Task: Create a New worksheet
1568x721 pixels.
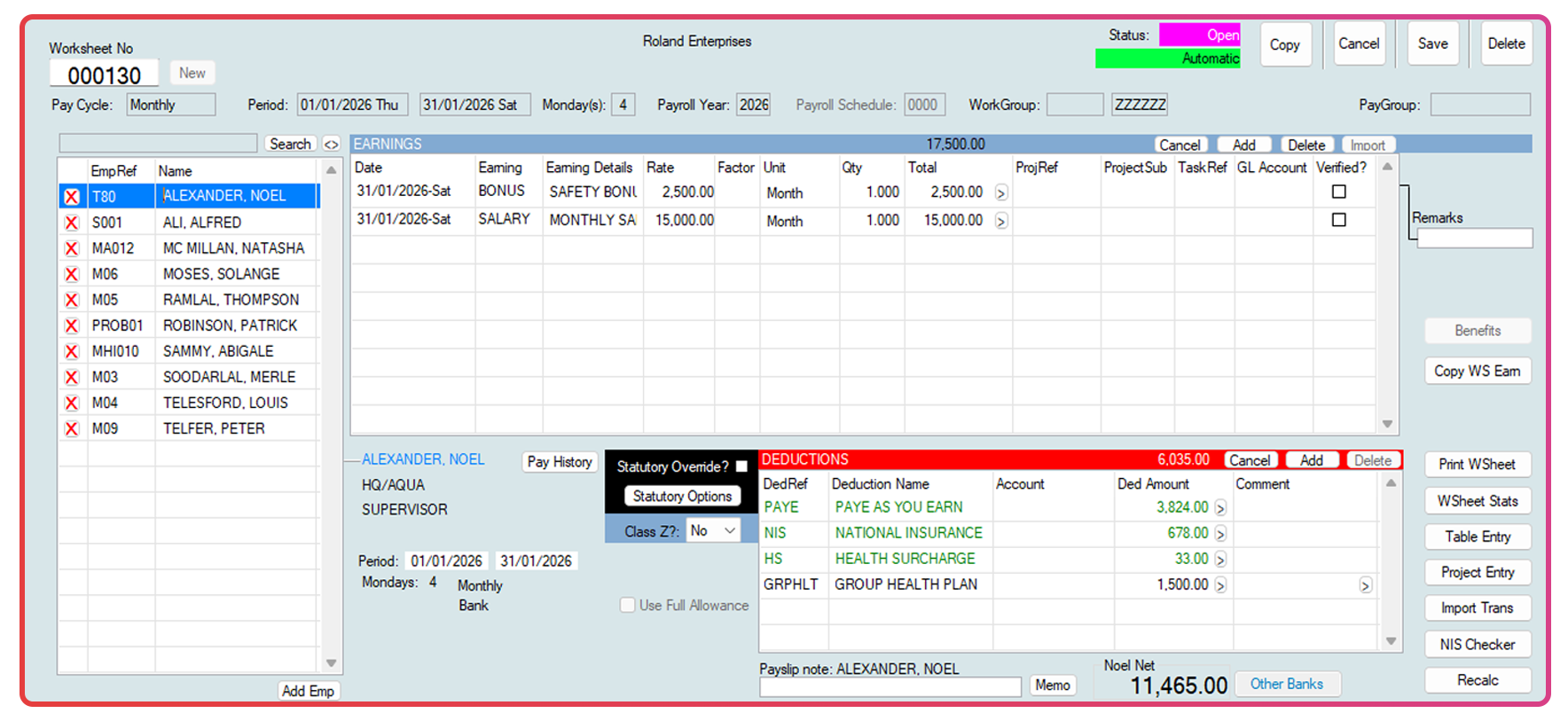Action: point(192,73)
